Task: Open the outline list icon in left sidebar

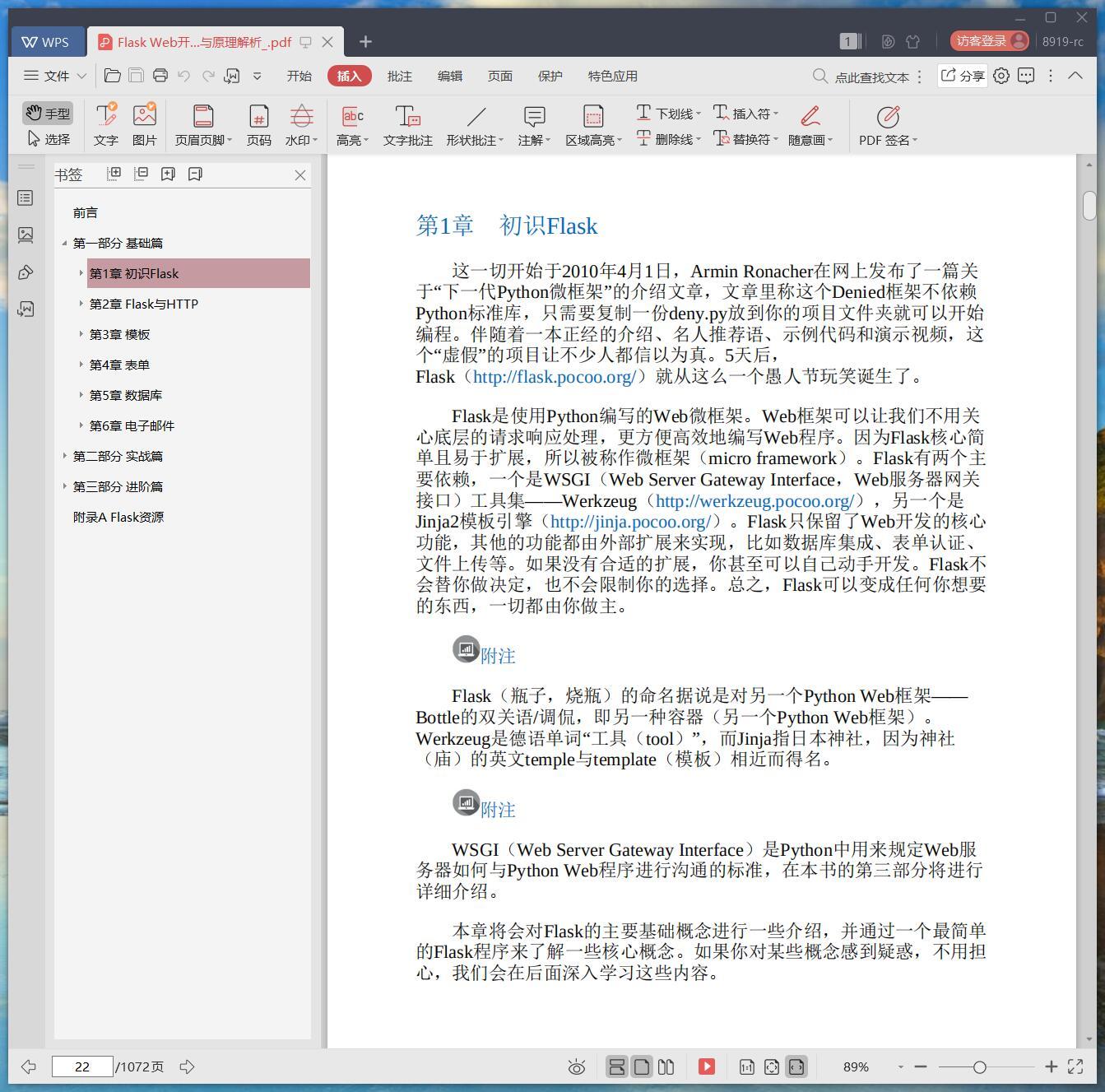Action: (x=26, y=198)
